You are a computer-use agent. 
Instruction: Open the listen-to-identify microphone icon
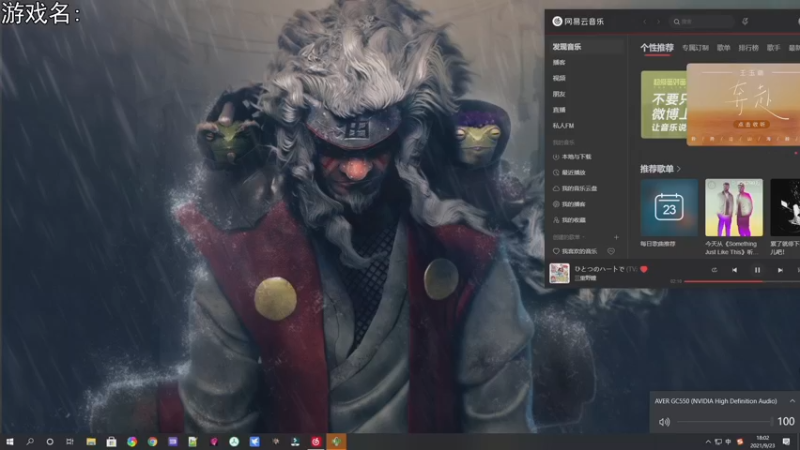click(745, 21)
